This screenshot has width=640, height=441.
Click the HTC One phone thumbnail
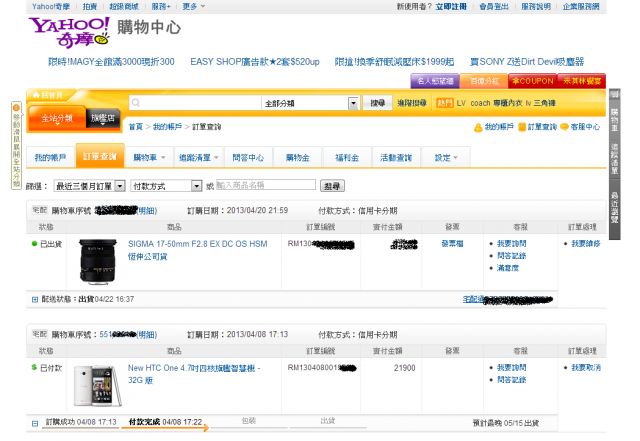pyautogui.click(x=98, y=385)
